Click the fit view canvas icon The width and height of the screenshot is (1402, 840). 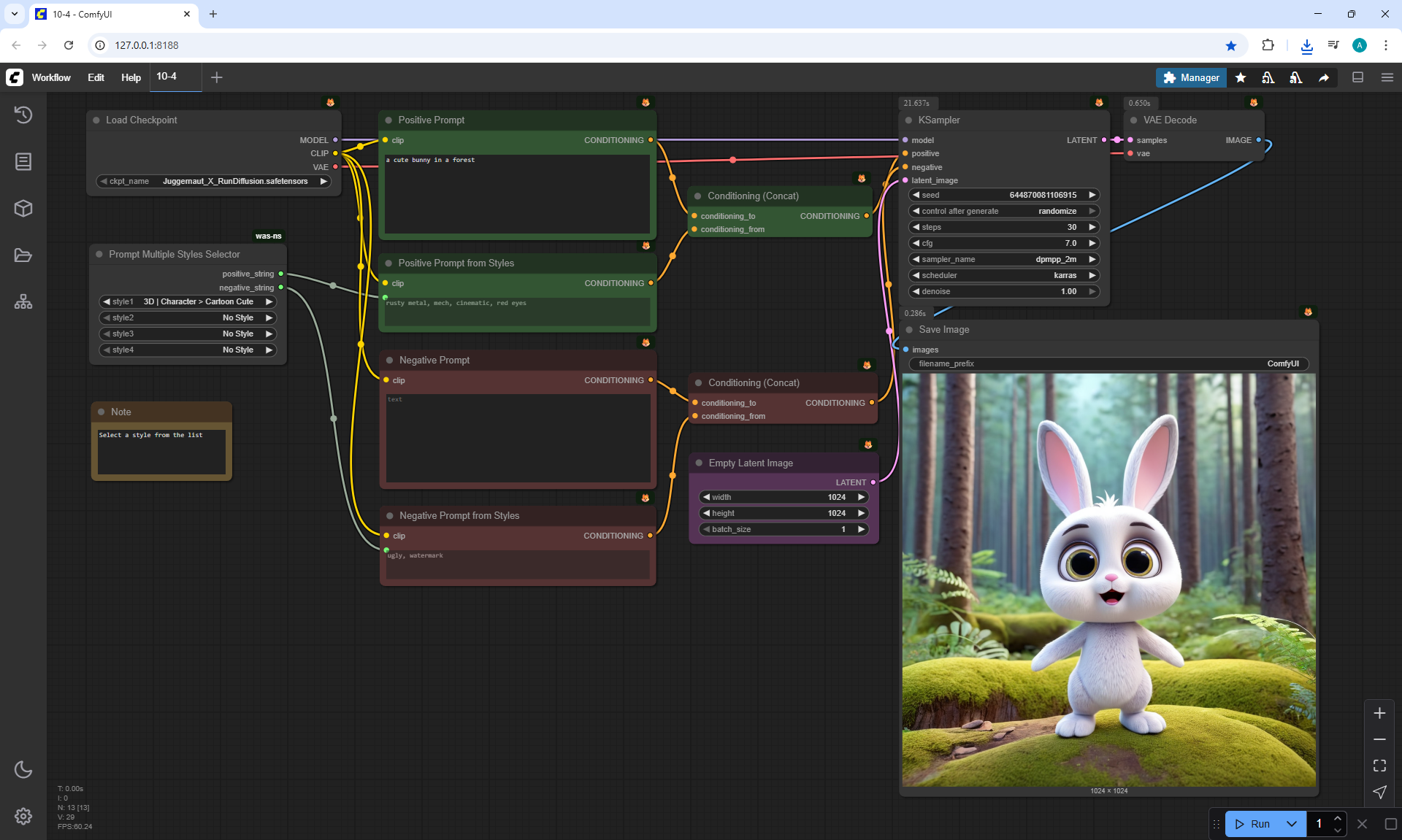pyautogui.click(x=1379, y=766)
